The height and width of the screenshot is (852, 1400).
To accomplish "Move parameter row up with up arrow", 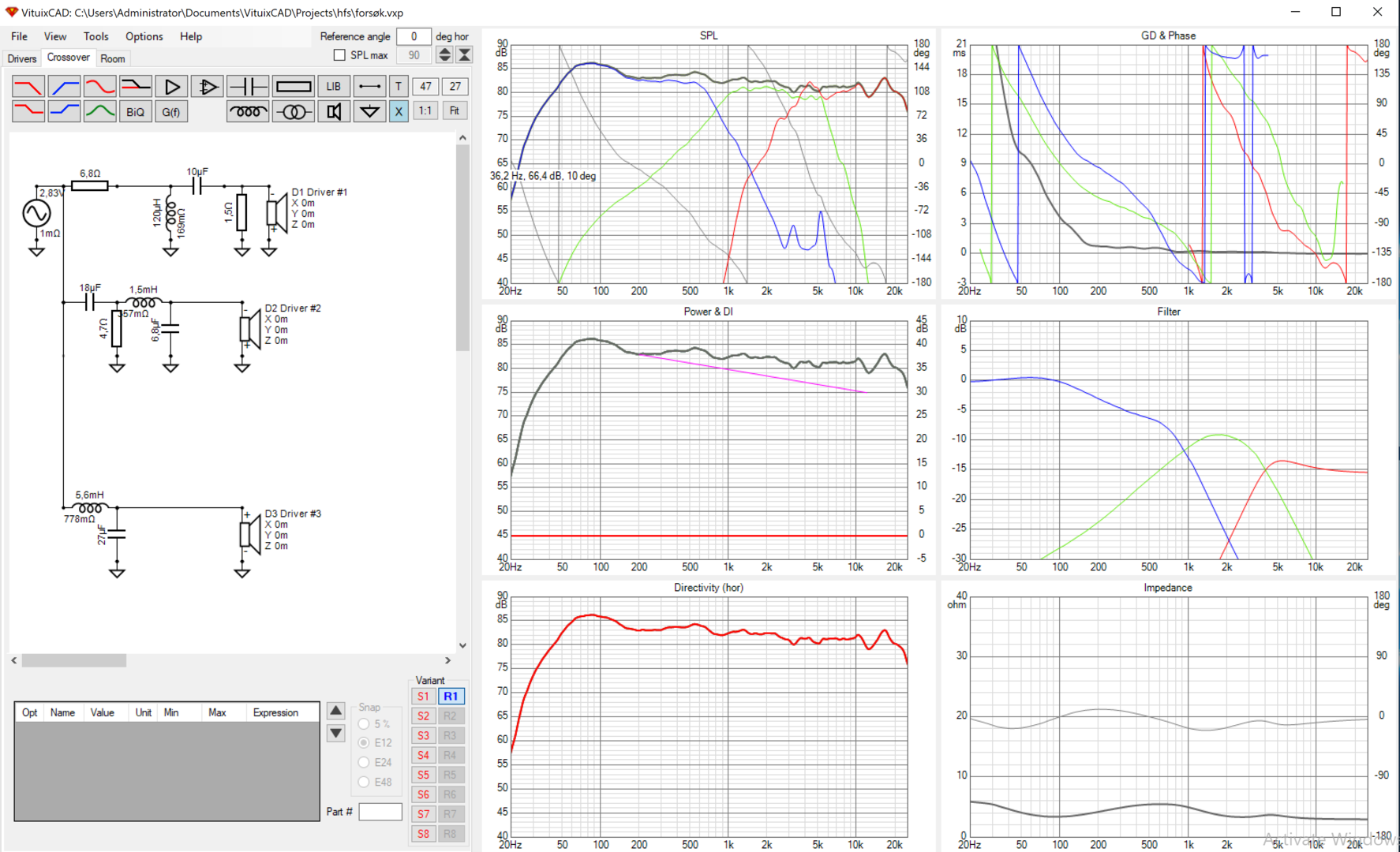I will click(335, 711).
